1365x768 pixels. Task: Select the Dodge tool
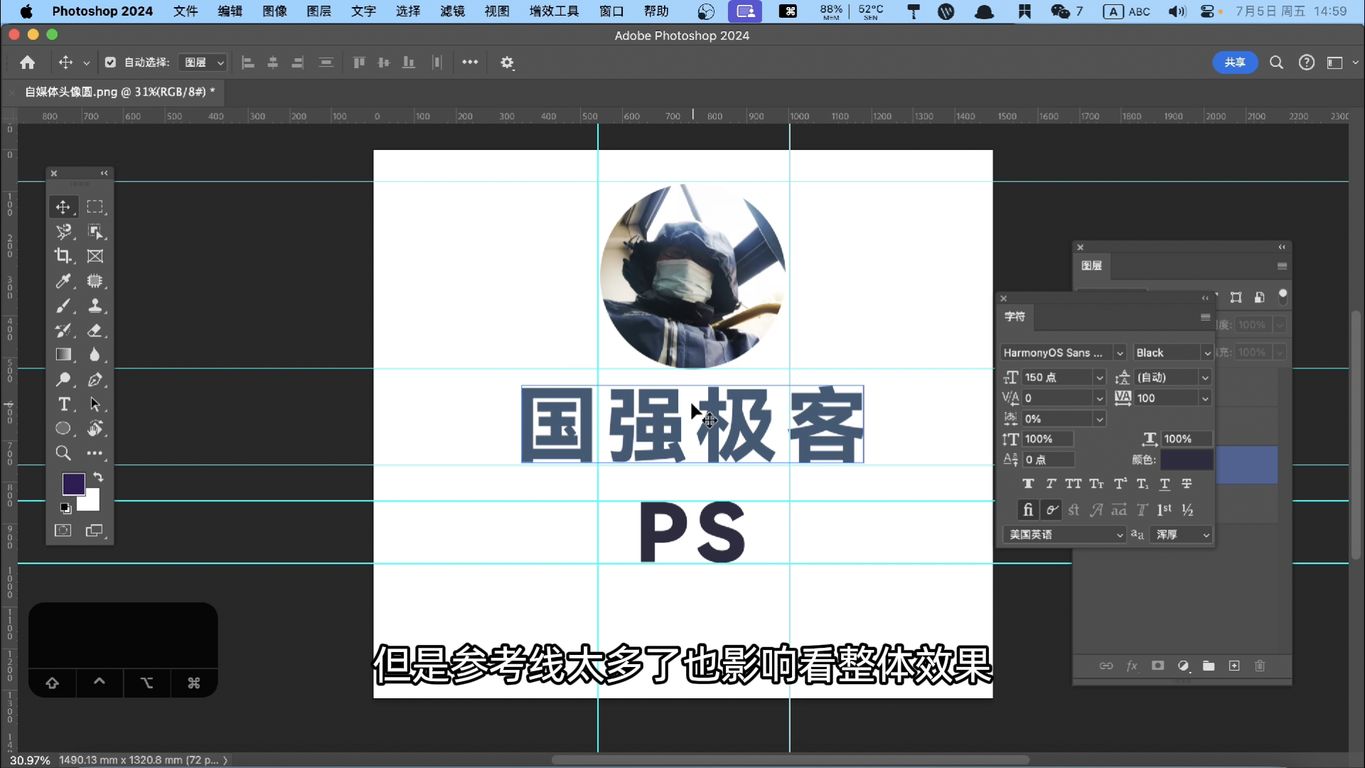(63, 380)
